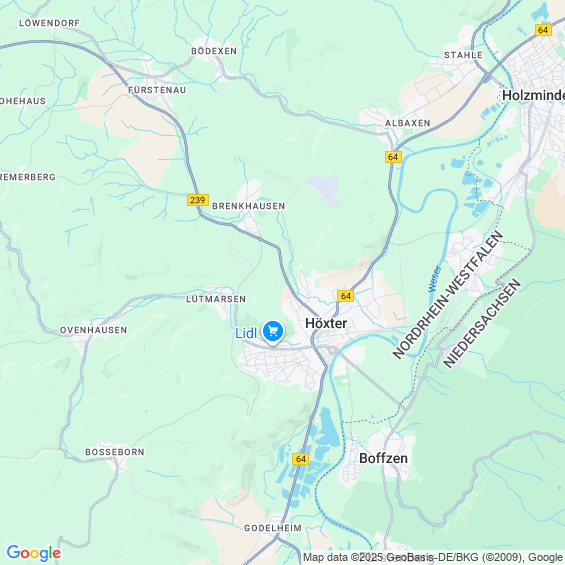The width and height of the screenshot is (565, 565).
Task: Click the Holzminden city label
Action: (533, 95)
